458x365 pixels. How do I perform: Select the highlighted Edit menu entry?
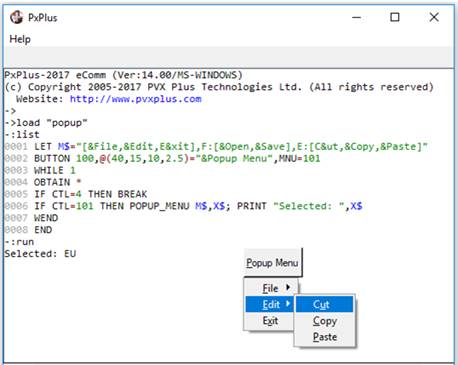270,304
